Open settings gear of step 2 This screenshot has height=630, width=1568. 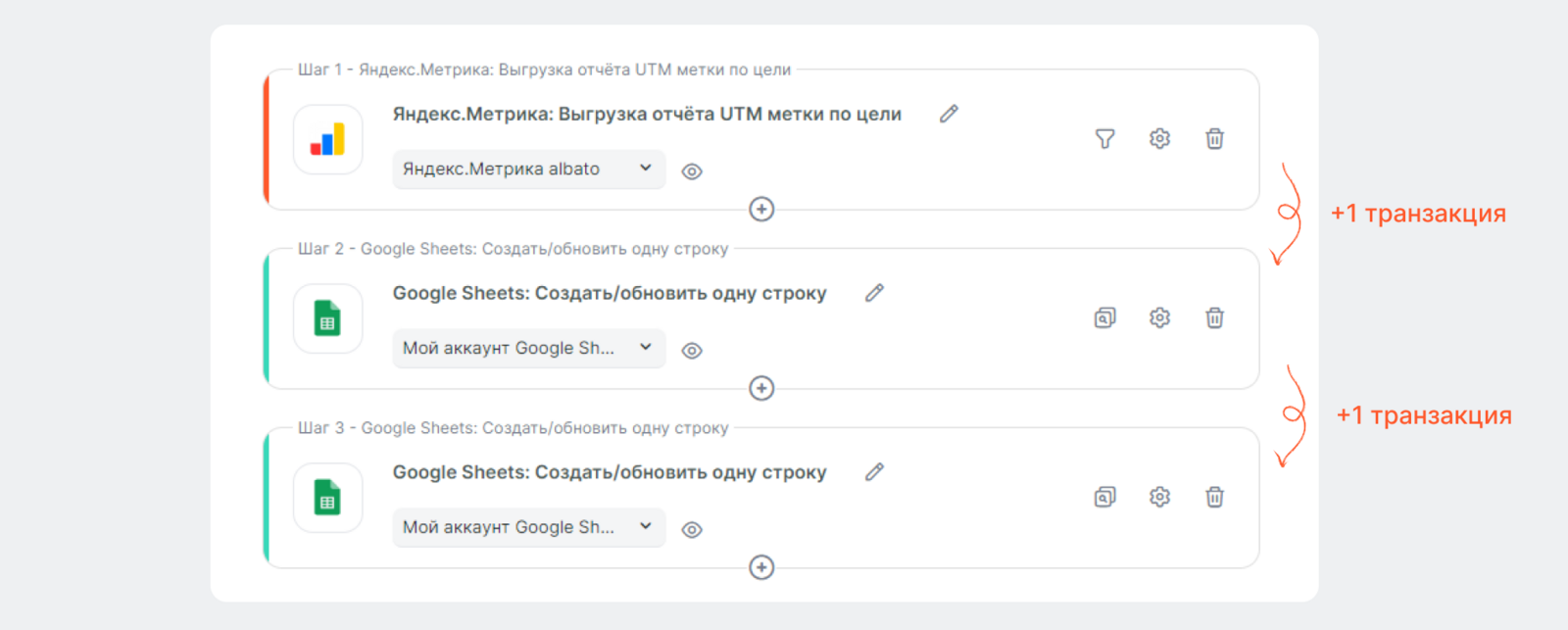1159,318
